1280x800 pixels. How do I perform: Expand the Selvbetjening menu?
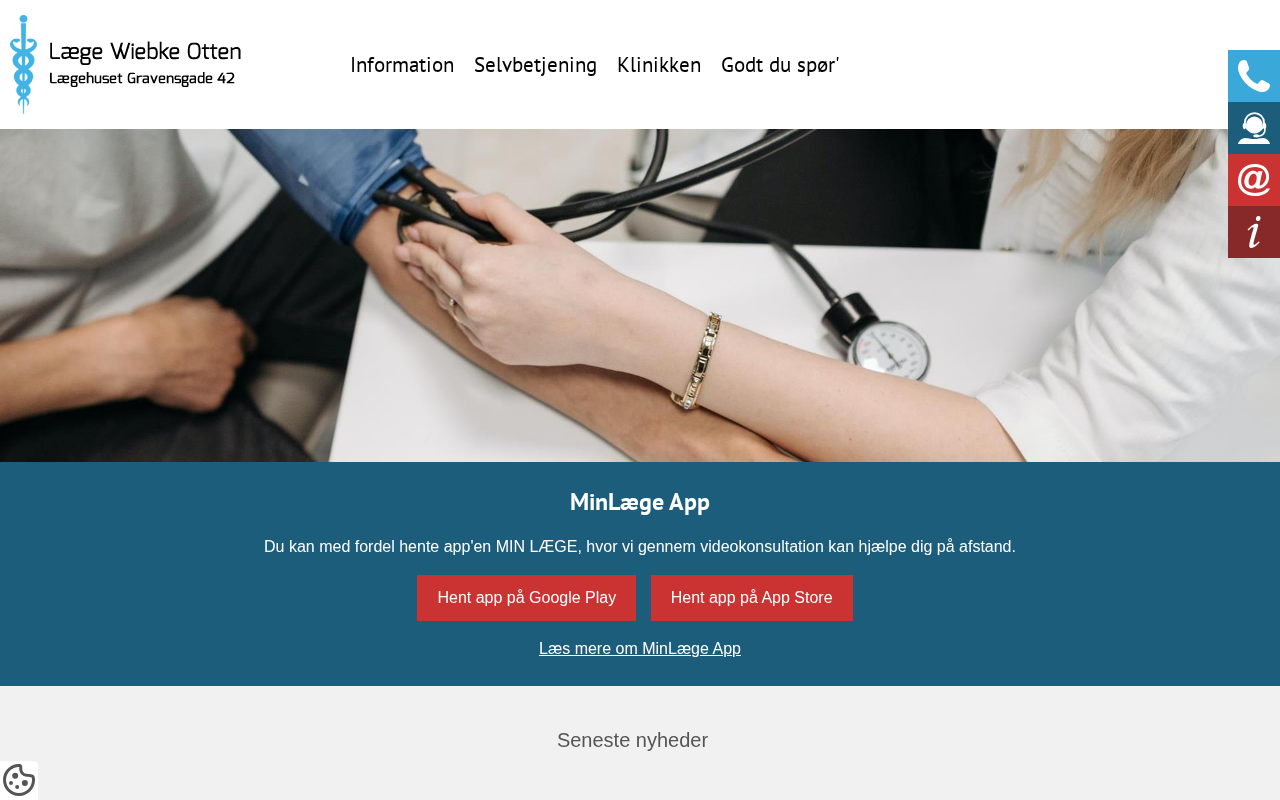click(x=535, y=65)
